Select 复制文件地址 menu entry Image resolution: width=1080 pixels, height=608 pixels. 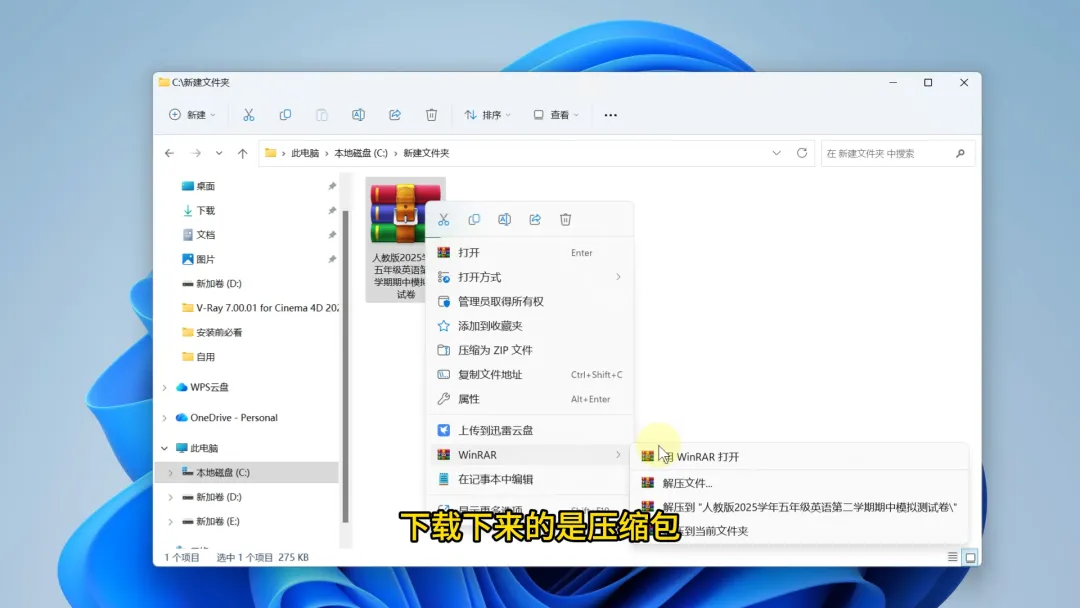pyautogui.click(x=530, y=375)
